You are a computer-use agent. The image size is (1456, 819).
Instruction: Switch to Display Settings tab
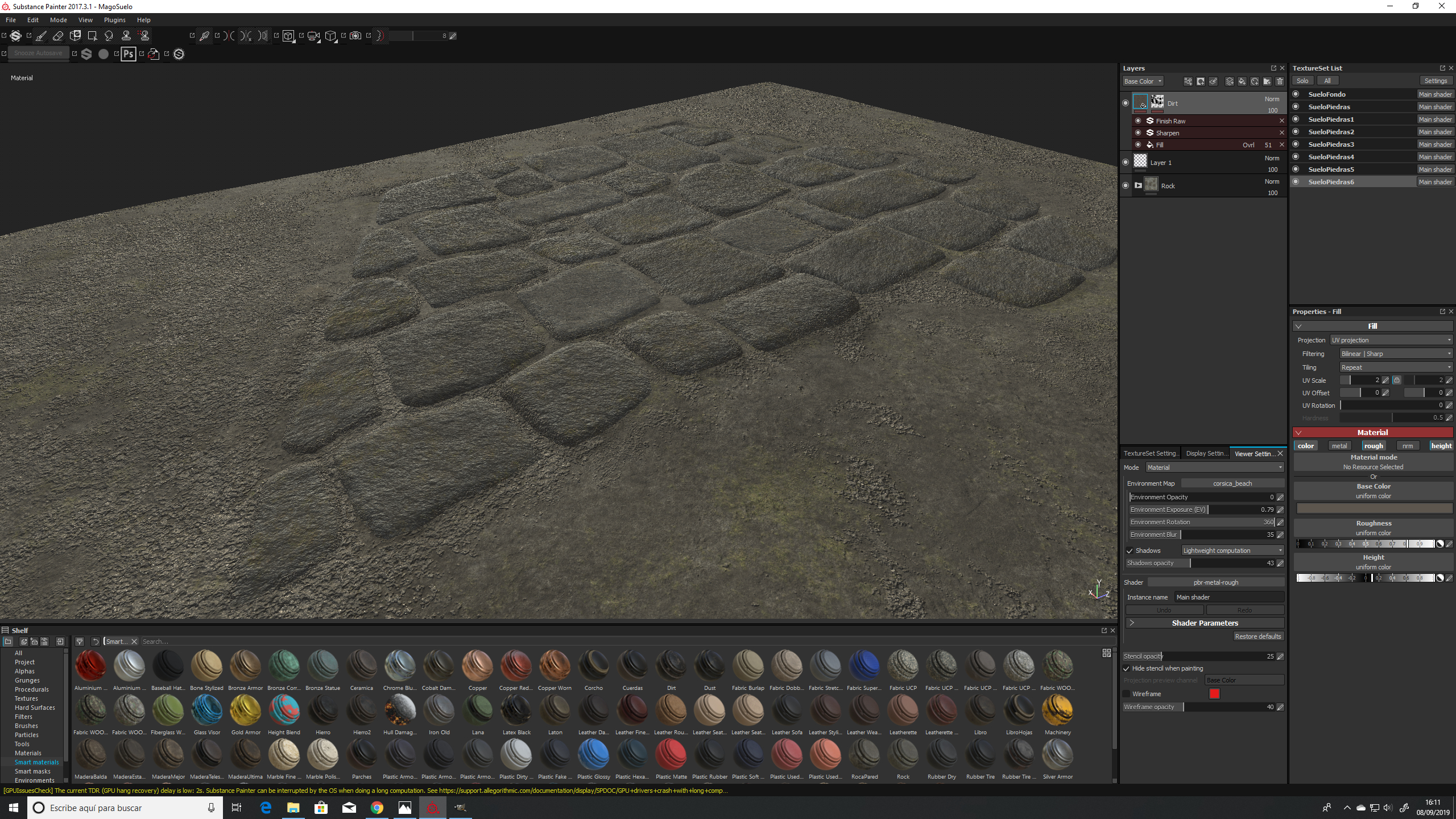point(1205,453)
